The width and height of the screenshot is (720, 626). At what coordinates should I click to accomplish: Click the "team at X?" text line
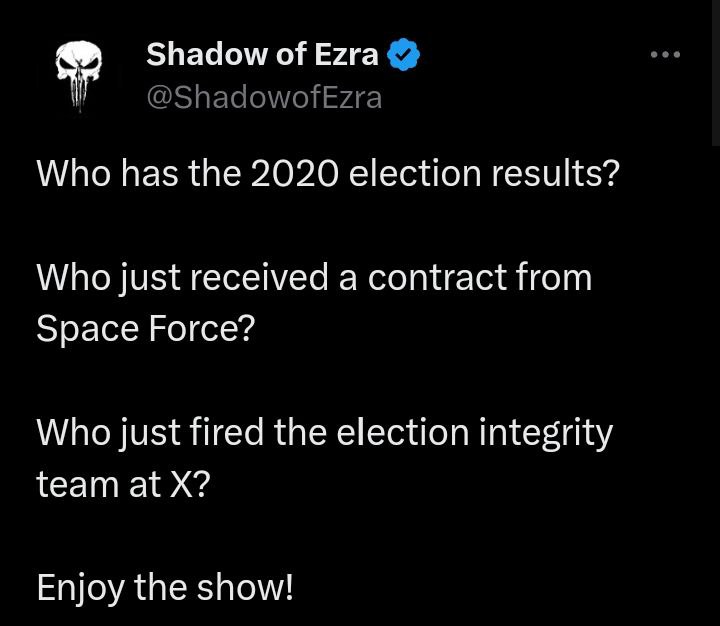coord(124,485)
